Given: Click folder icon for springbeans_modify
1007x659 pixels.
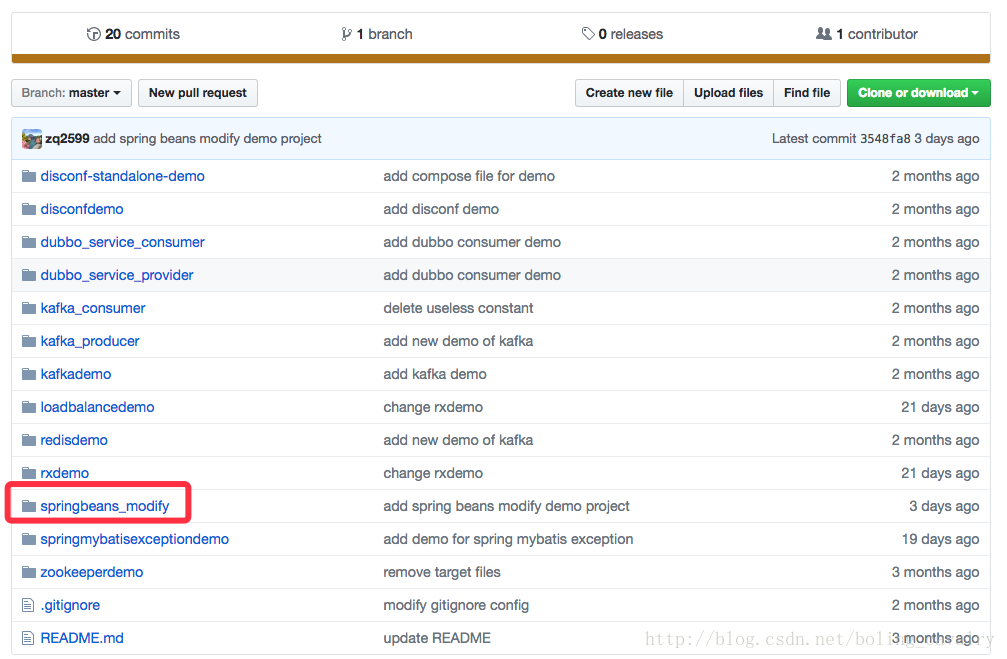Looking at the screenshot, I should [29, 506].
